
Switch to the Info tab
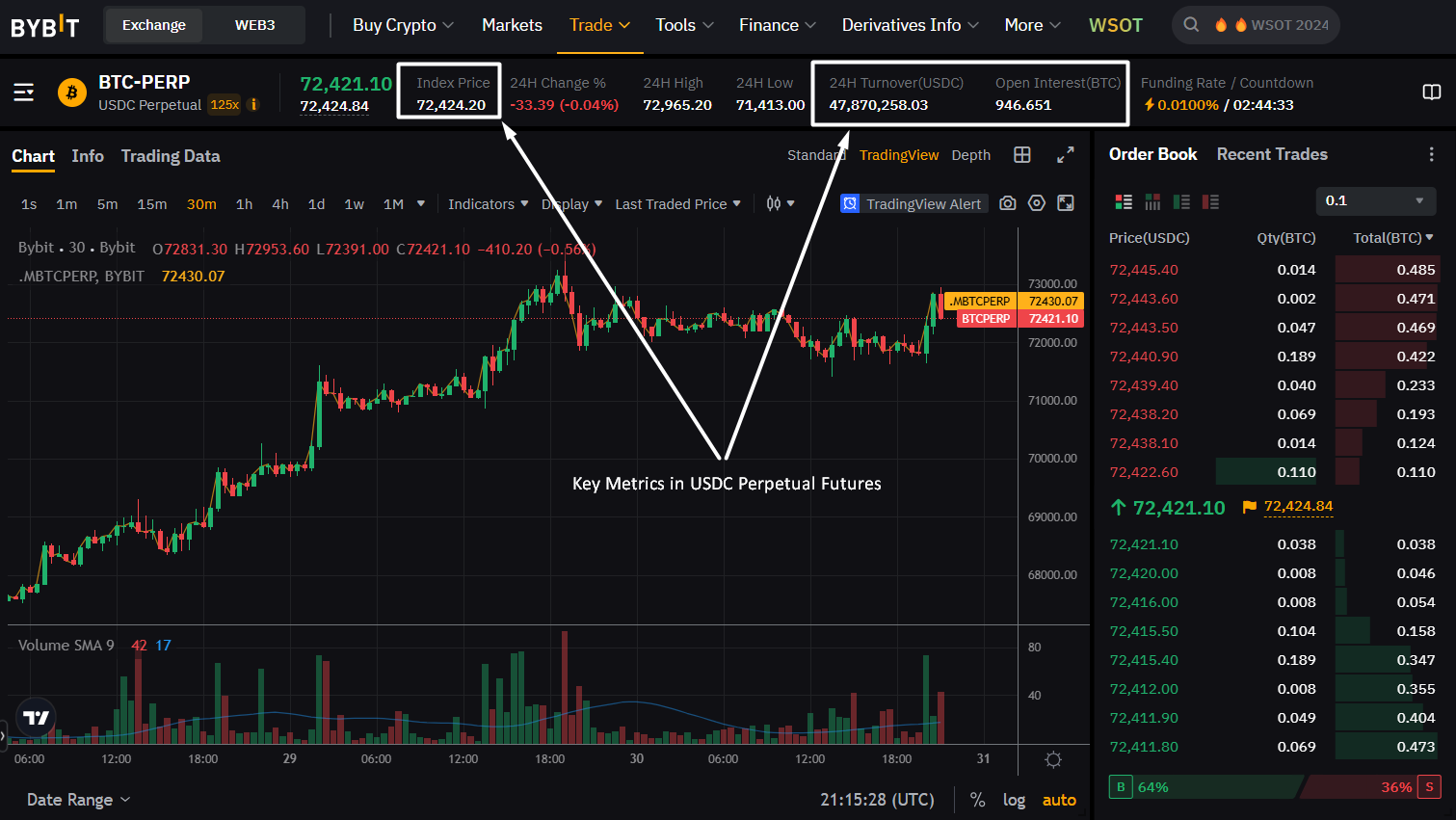point(88,156)
